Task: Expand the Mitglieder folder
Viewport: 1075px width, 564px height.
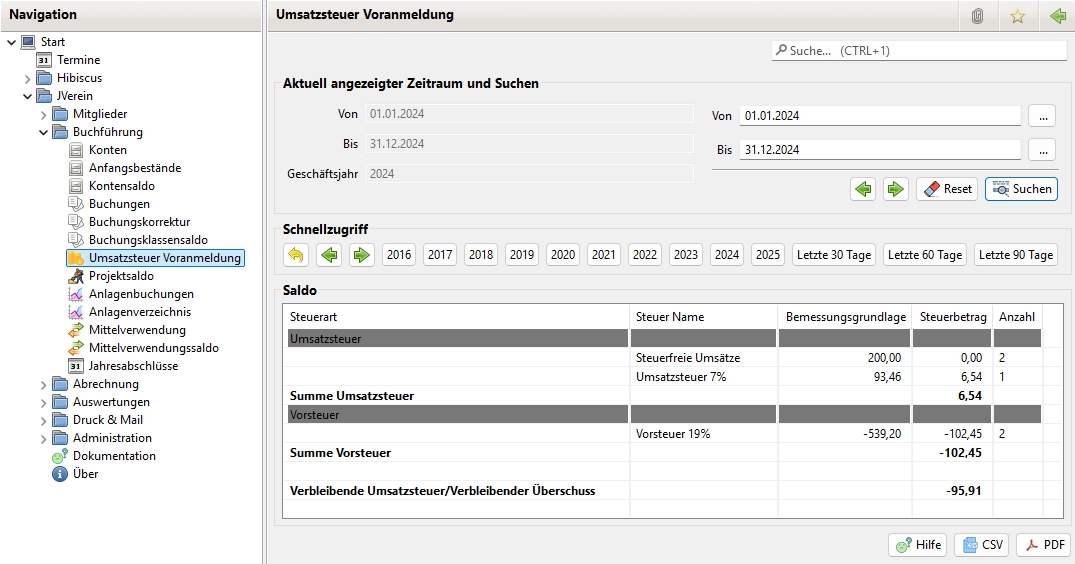Action: pos(44,114)
